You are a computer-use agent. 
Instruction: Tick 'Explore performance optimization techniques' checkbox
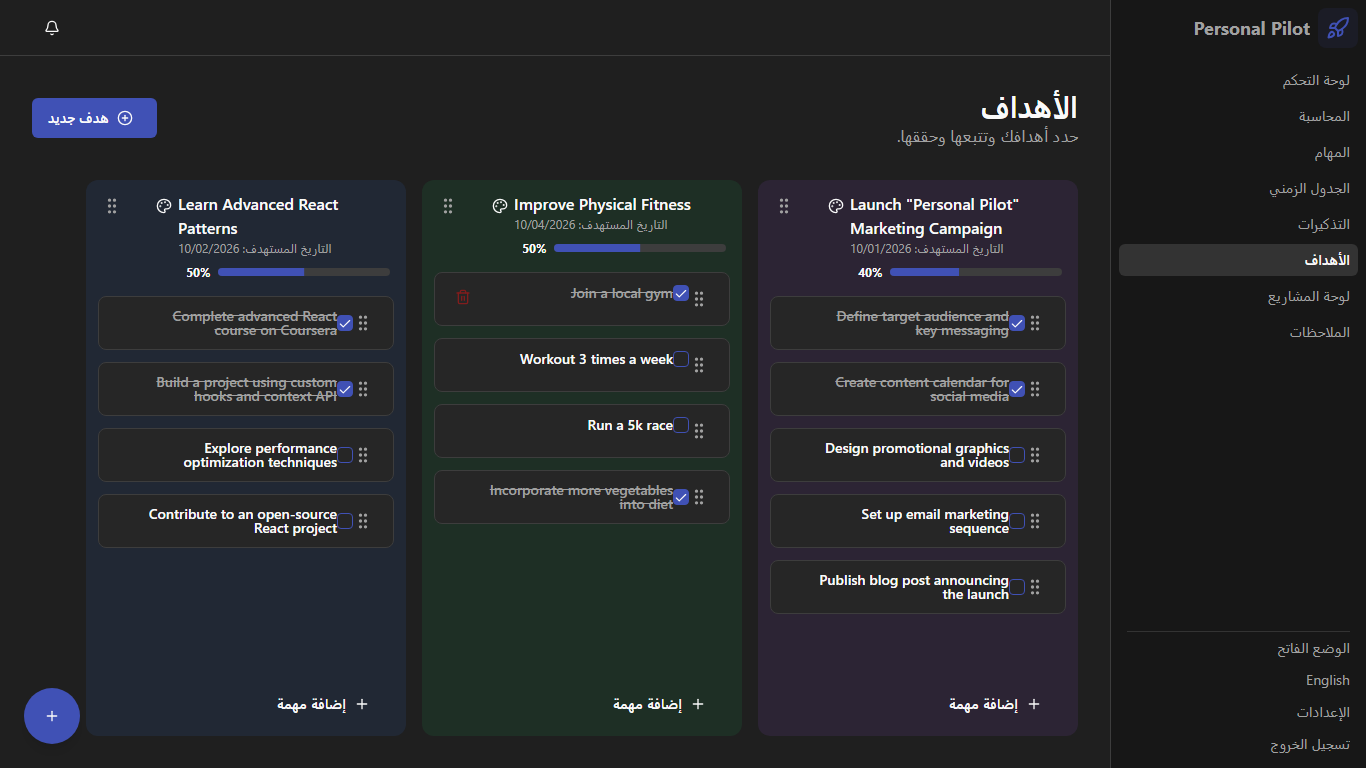tap(345, 455)
